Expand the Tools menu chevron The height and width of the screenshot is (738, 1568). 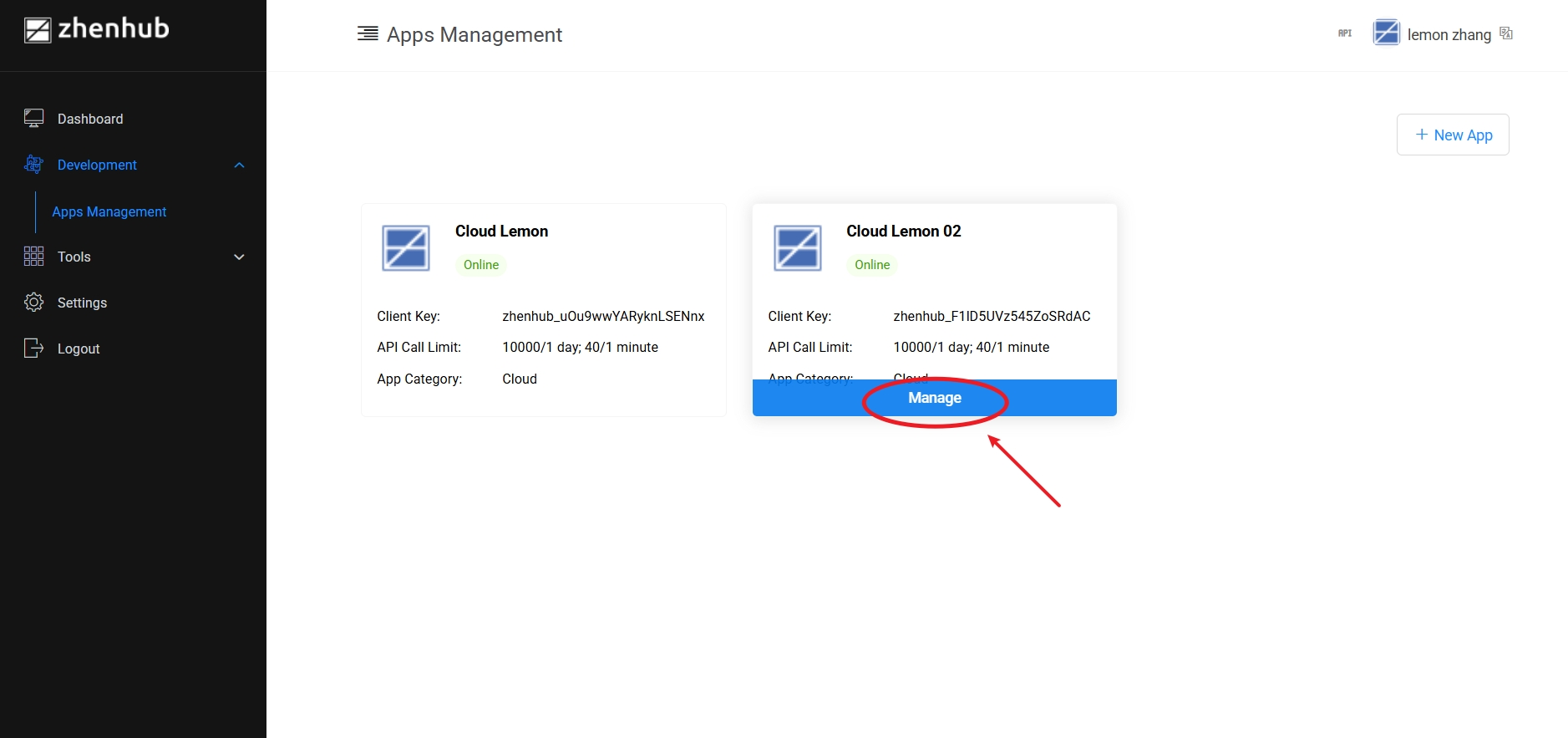(x=239, y=257)
